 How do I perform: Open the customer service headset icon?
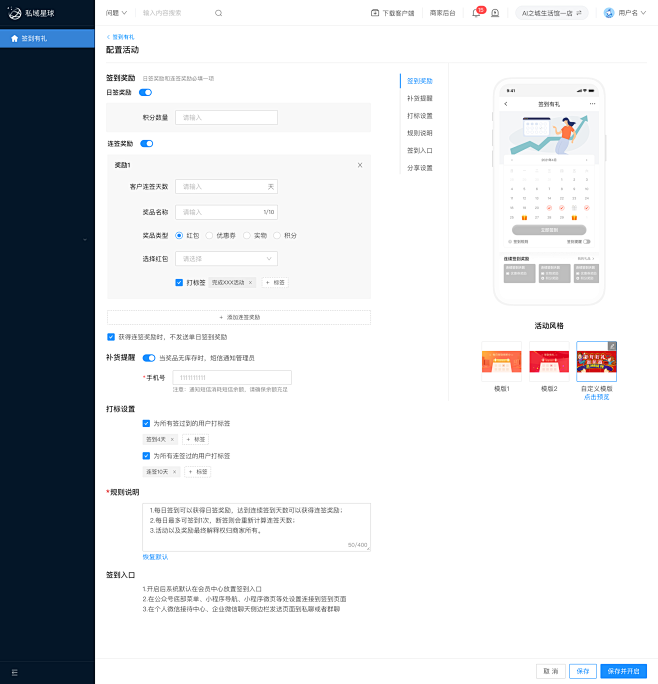point(495,13)
